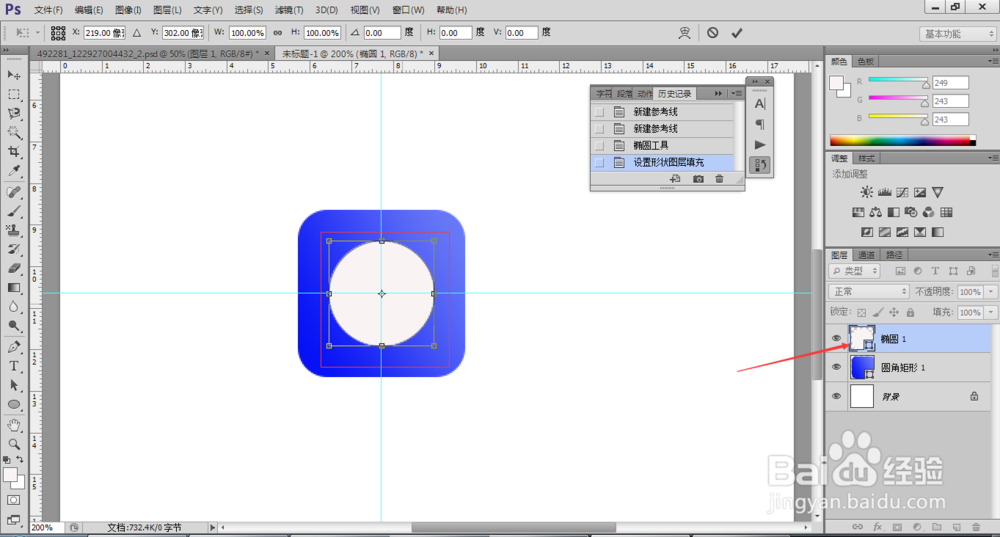Select the Hand tool
This screenshot has height=537, width=1000.
pos(13,425)
